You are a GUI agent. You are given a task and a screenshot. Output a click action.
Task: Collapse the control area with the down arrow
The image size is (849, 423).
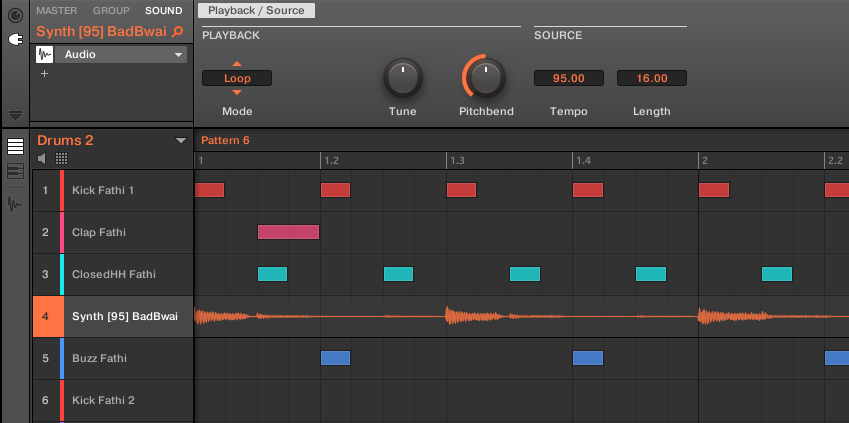(x=15, y=115)
